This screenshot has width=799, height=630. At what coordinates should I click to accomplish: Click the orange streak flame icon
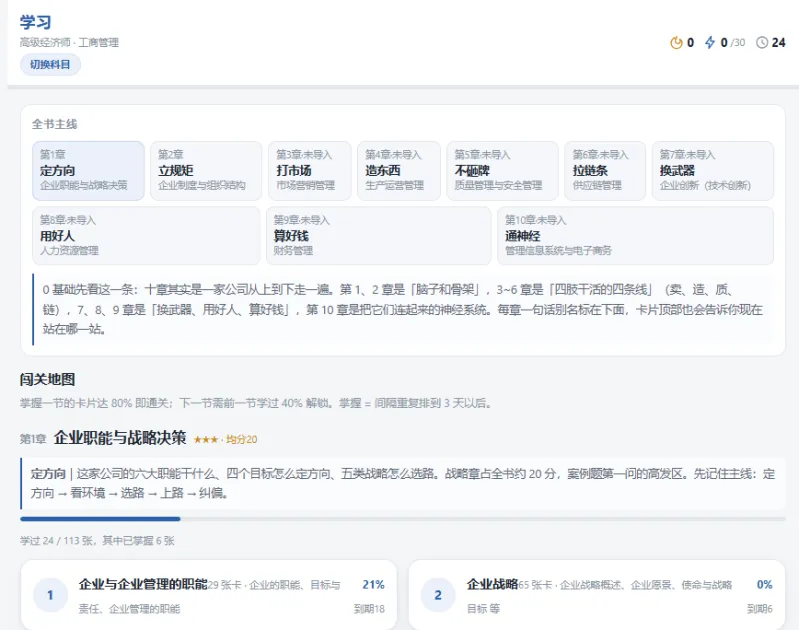676,43
